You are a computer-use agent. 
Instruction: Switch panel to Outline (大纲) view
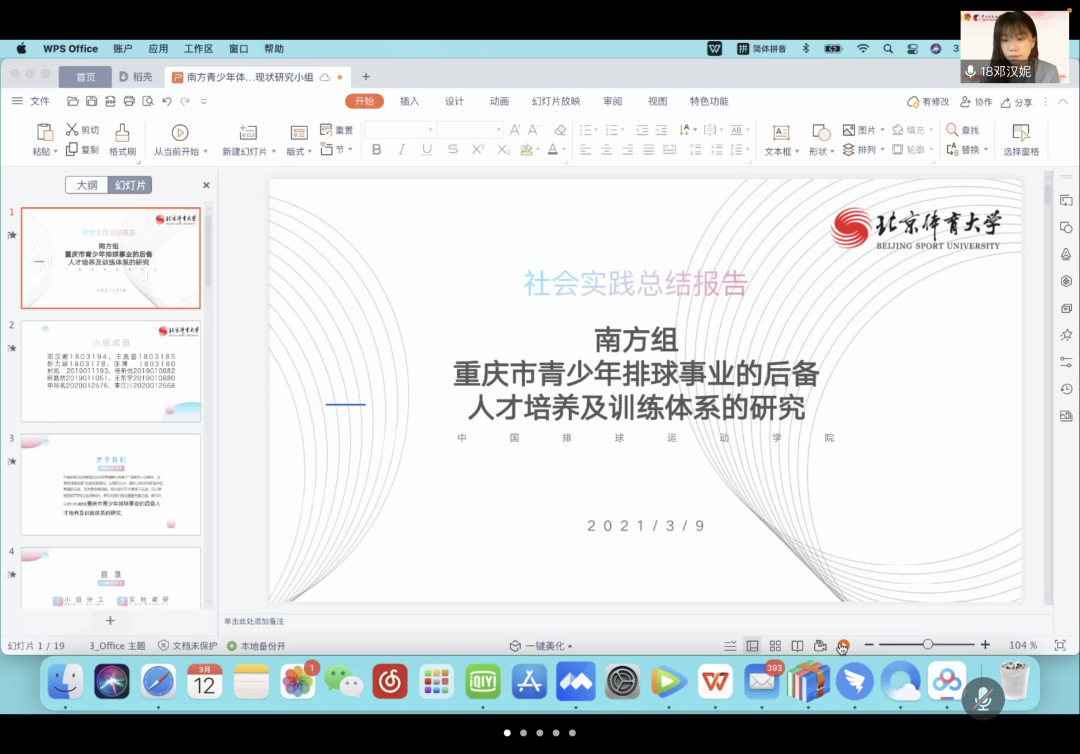point(87,185)
